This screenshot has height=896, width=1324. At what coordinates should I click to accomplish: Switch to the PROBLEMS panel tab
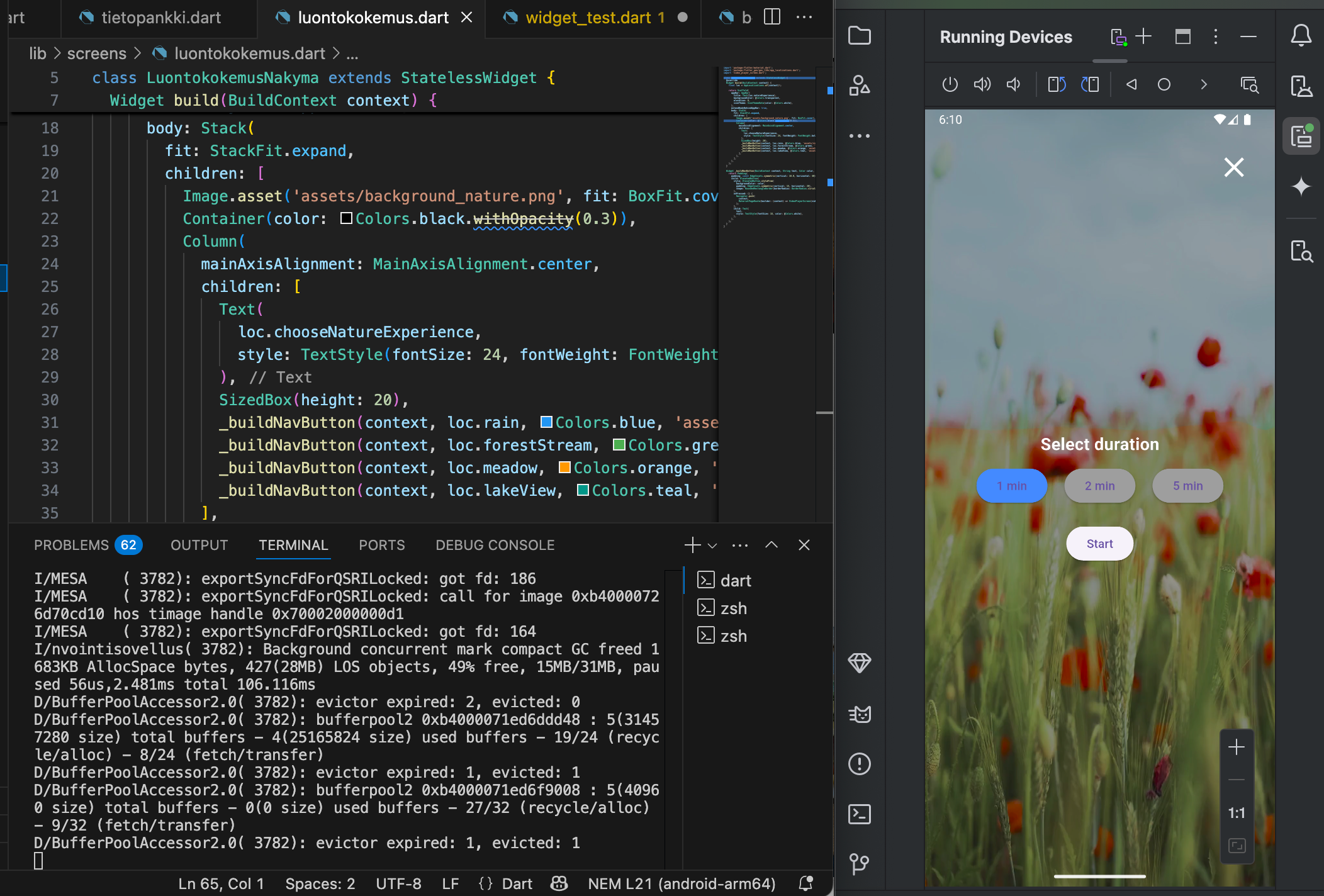(72, 546)
